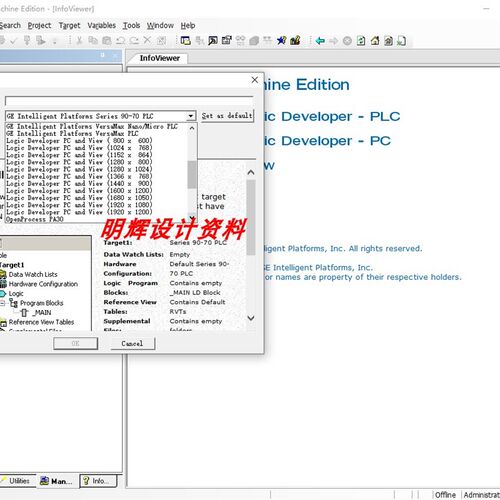Viewport: 500px width, 500px height.
Task: Go back with the teal arrow icon
Action: [x=320, y=41]
